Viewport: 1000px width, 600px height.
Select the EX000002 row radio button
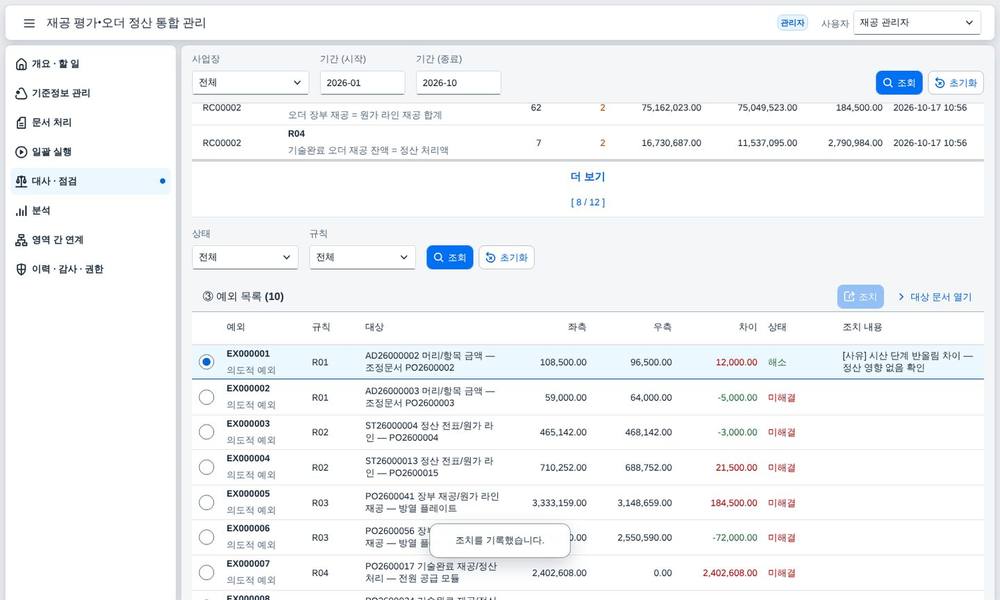point(206,397)
